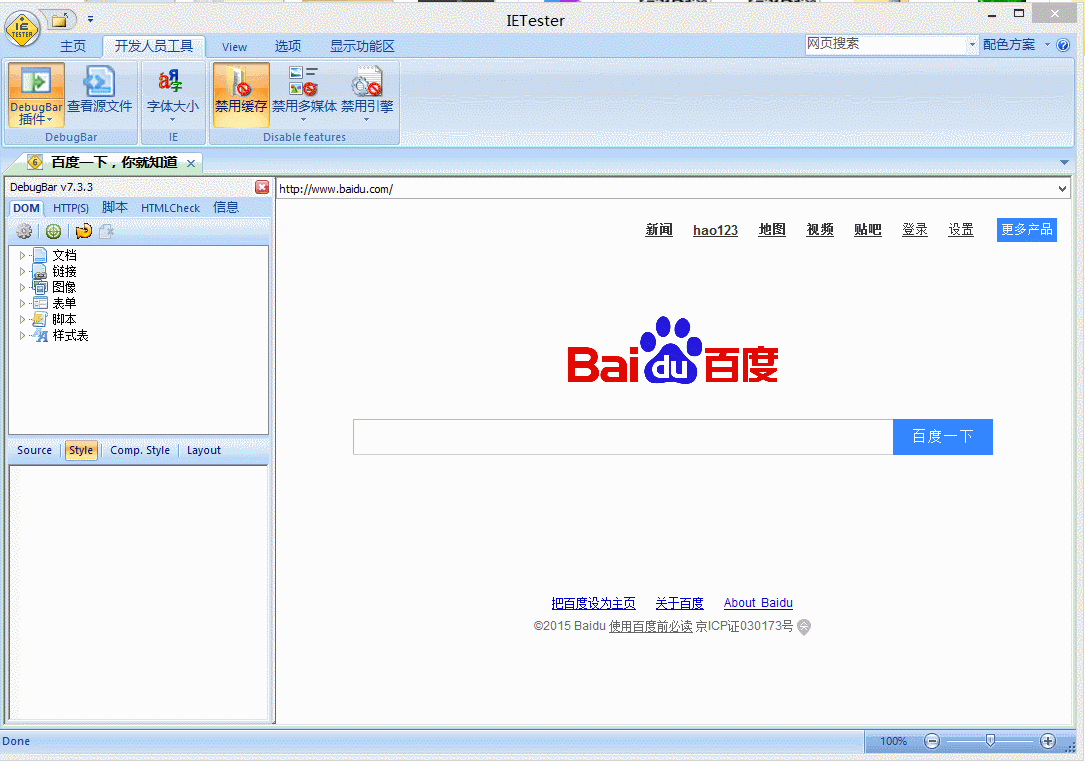Open the 地图 link
Screen dimensions: 1085x763
[772, 230]
